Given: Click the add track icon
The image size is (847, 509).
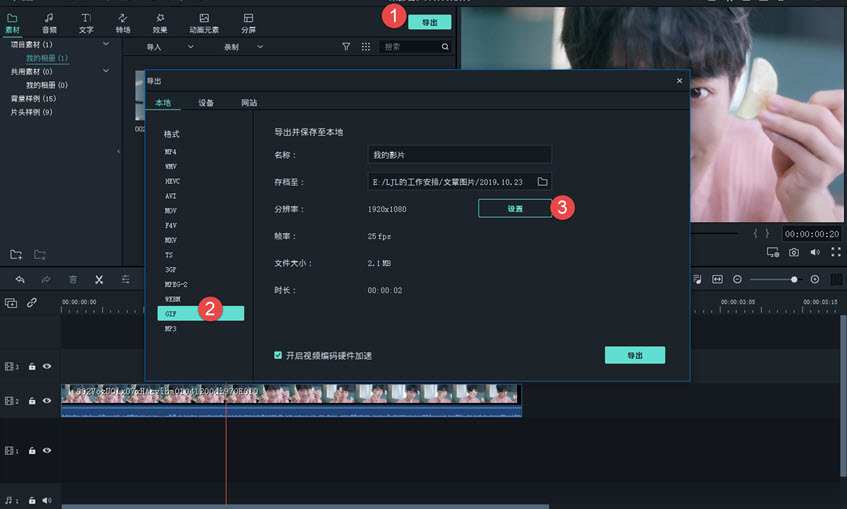Looking at the screenshot, I should coord(11,303).
